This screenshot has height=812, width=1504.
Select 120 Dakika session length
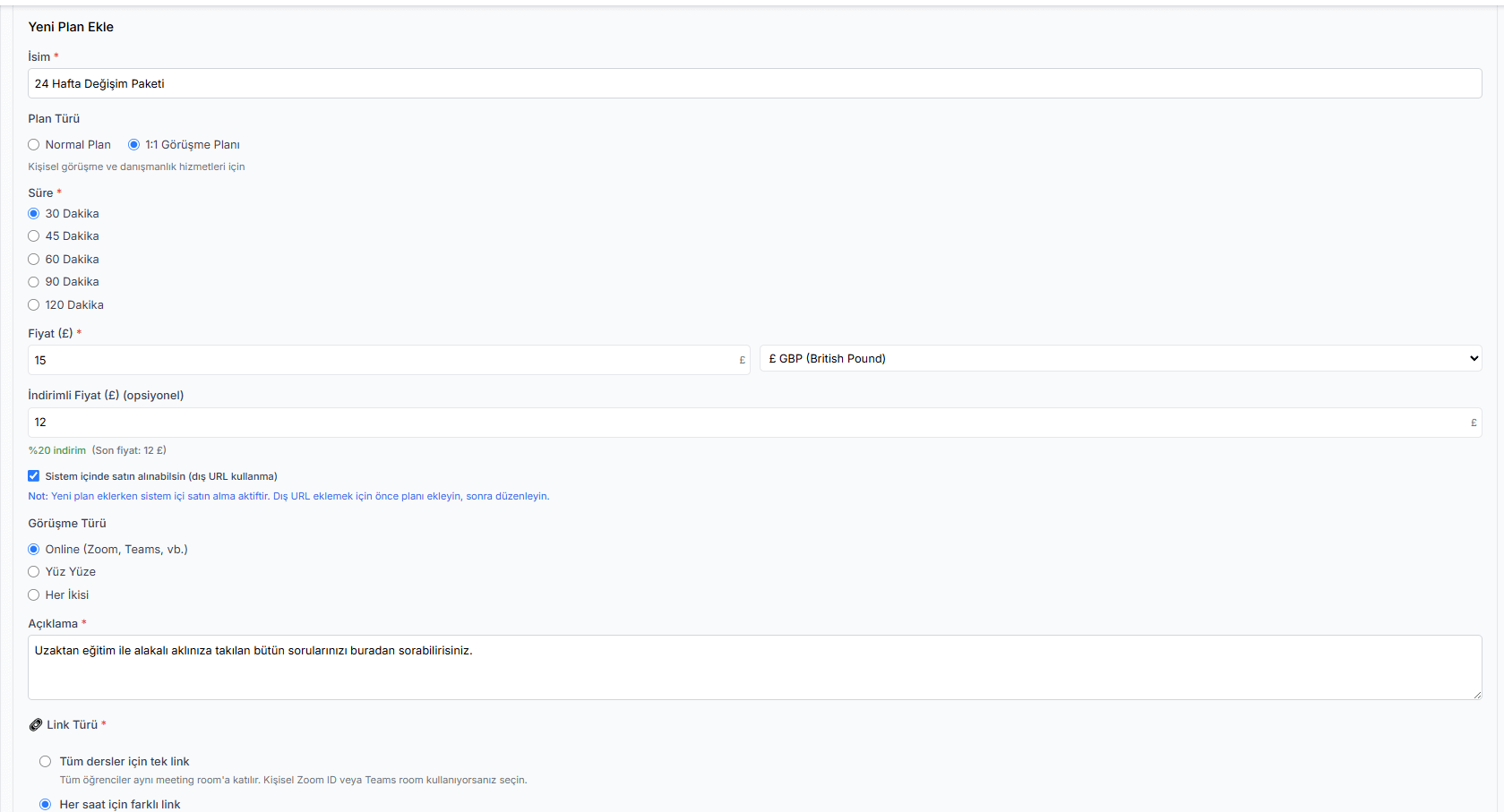point(34,305)
